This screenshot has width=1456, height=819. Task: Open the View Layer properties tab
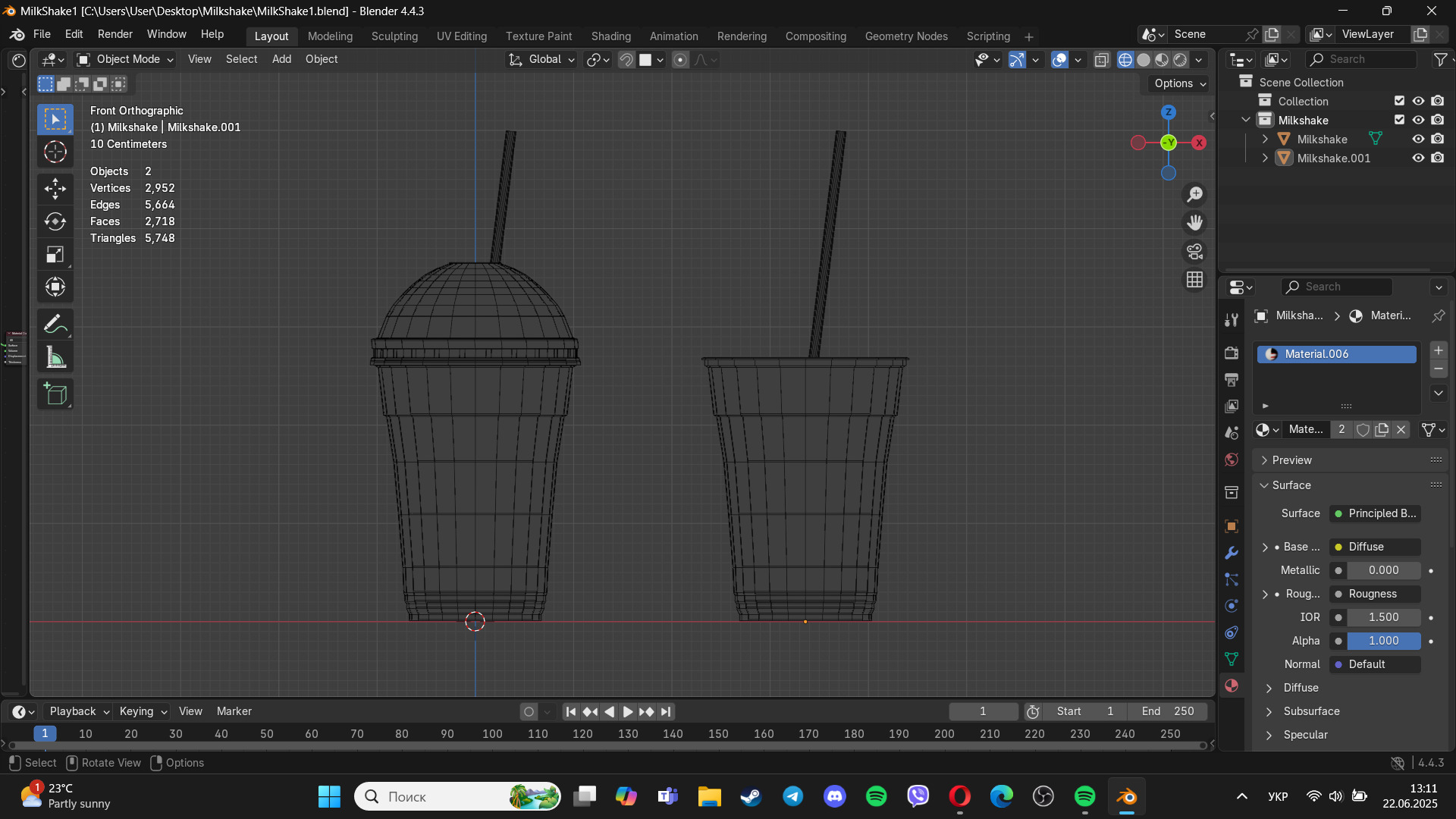(x=1232, y=406)
